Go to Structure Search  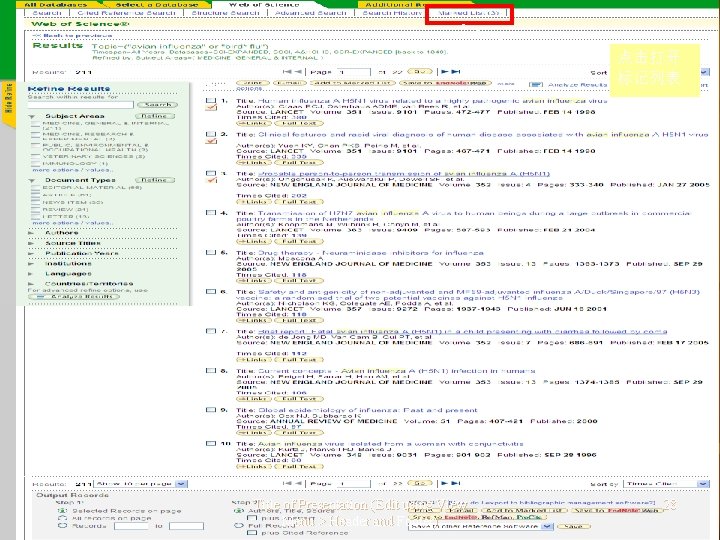tap(225, 13)
